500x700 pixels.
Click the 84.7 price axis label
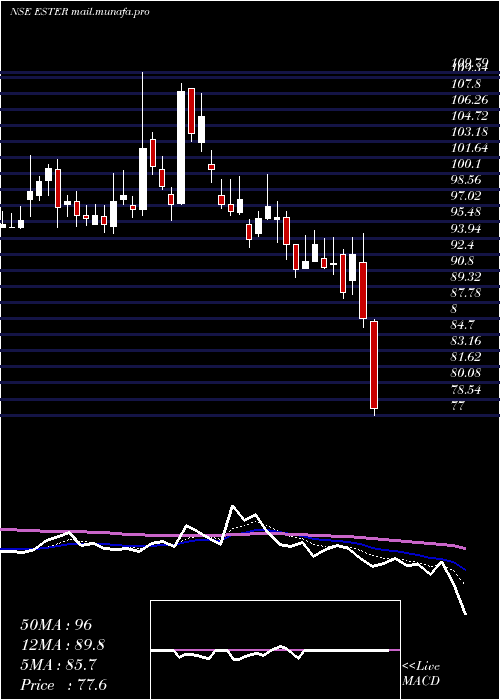click(x=463, y=325)
